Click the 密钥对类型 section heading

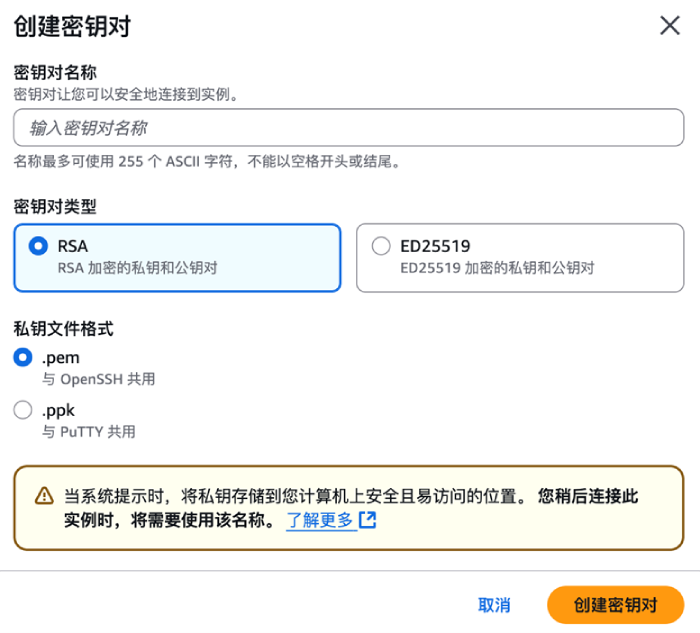click(x=55, y=207)
